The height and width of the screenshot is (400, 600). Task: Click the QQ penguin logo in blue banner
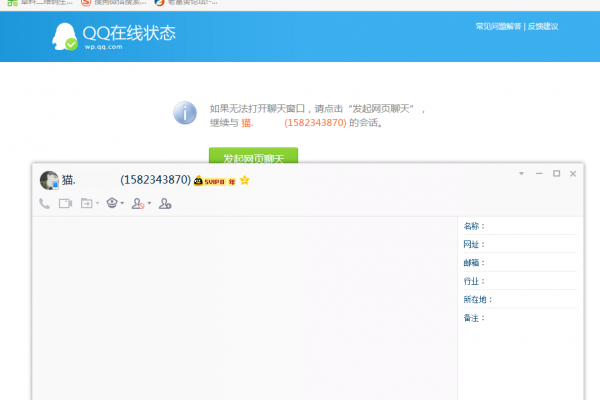pyautogui.click(x=65, y=37)
